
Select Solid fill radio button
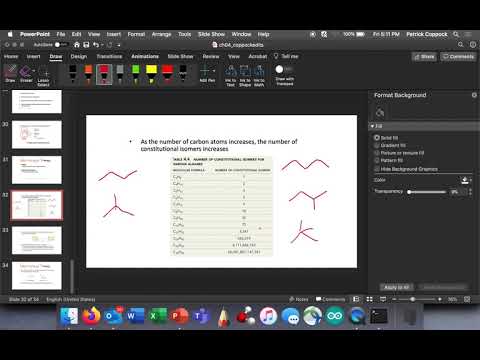pyautogui.click(x=377, y=138)
